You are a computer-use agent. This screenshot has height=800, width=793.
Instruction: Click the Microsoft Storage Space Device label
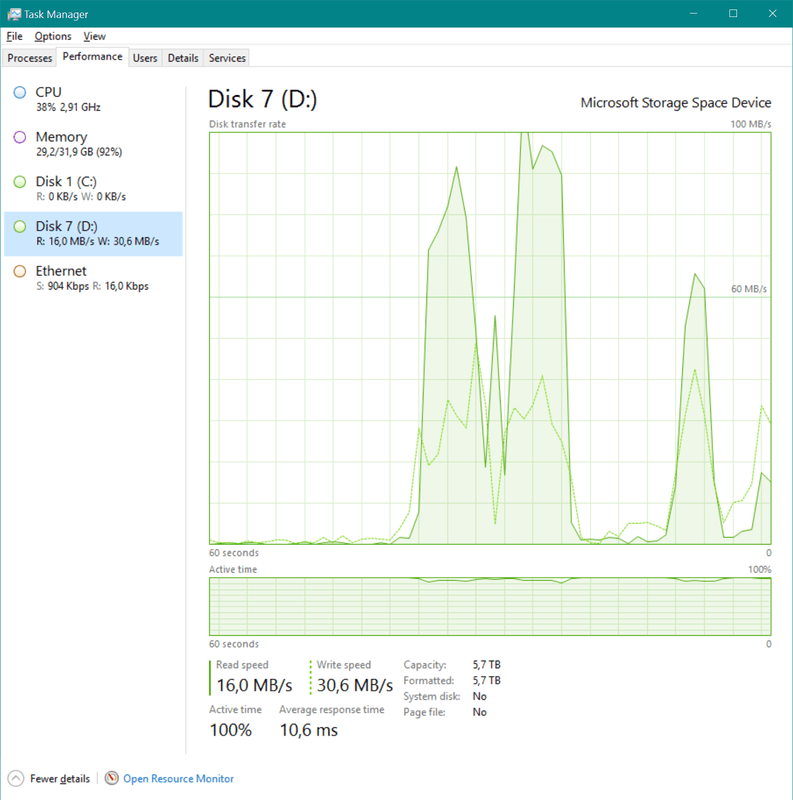[676, 103]
